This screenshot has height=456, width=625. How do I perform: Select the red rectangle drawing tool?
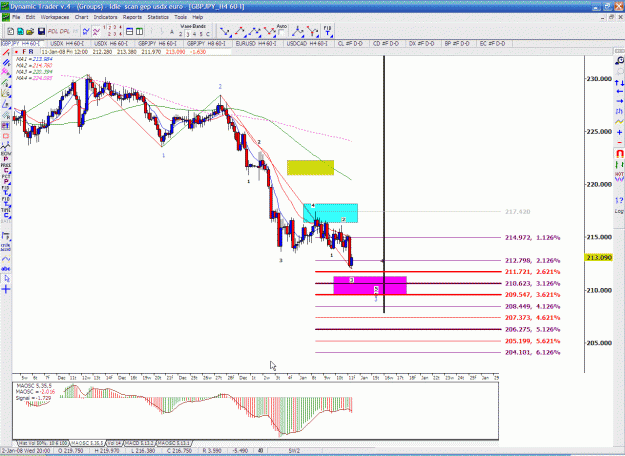6,136
